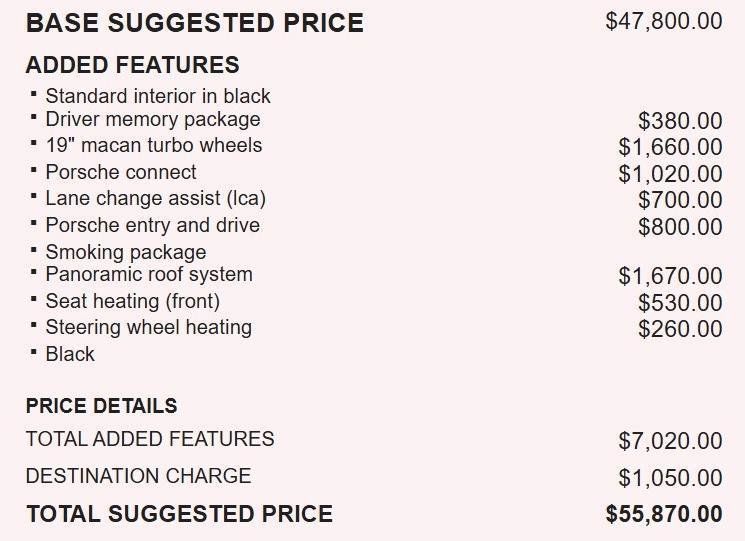Select the Driver memory package feature
The height and width of the screenshot is (541, 745).
point(152,119)
